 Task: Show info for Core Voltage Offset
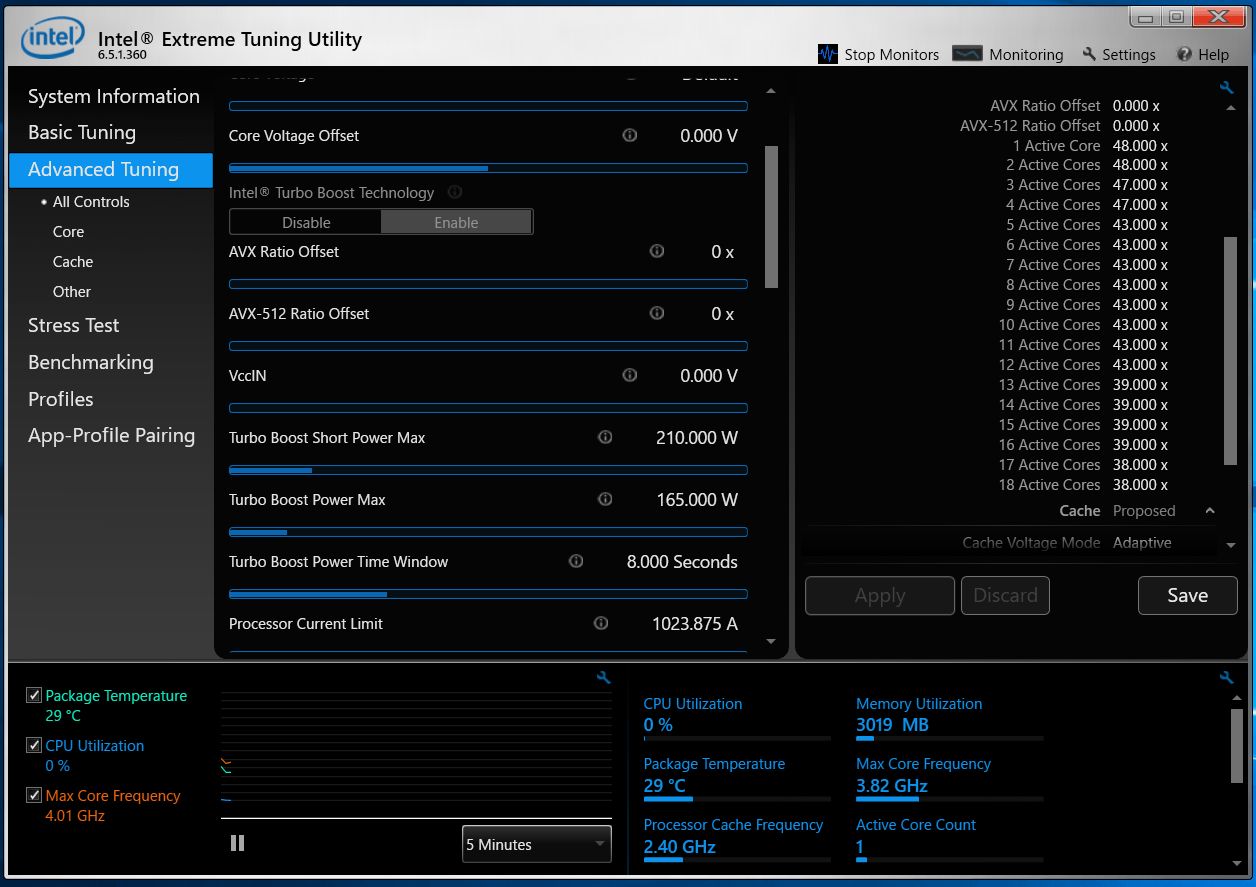point(630,135)
